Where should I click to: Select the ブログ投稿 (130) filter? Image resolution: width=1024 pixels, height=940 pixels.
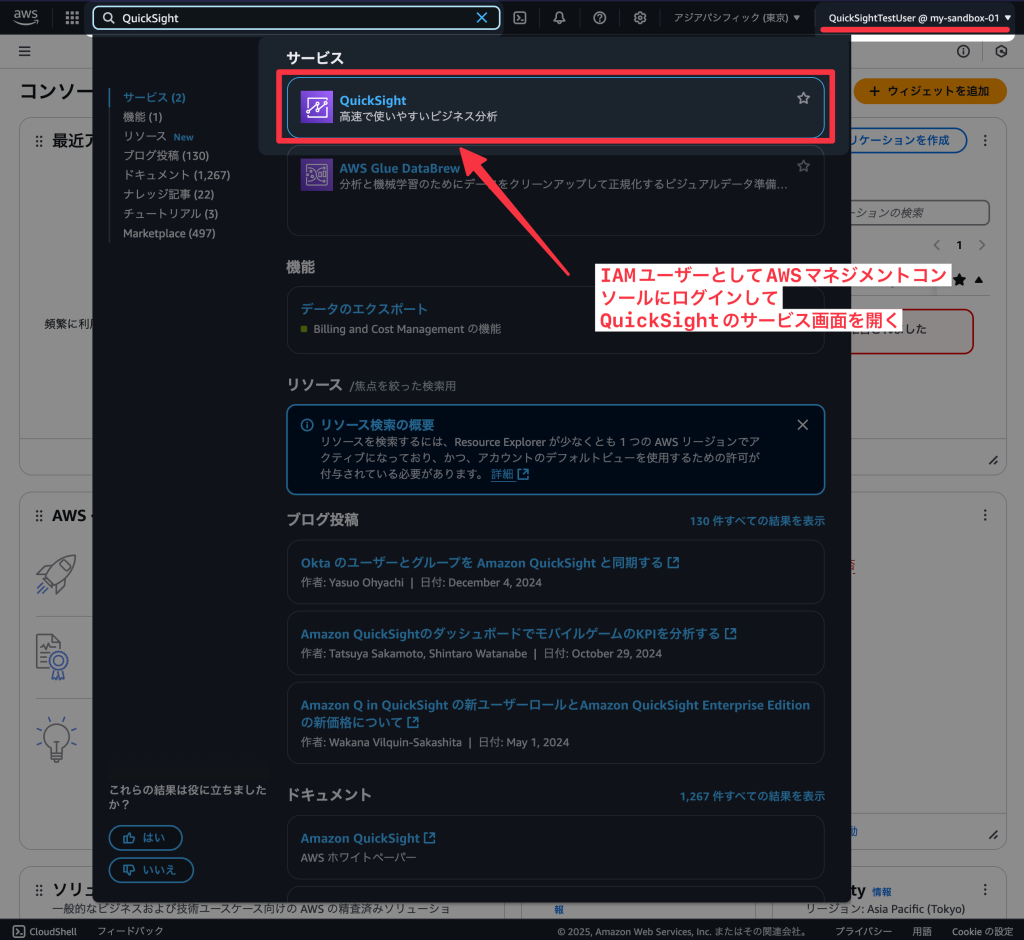[166, 155]
